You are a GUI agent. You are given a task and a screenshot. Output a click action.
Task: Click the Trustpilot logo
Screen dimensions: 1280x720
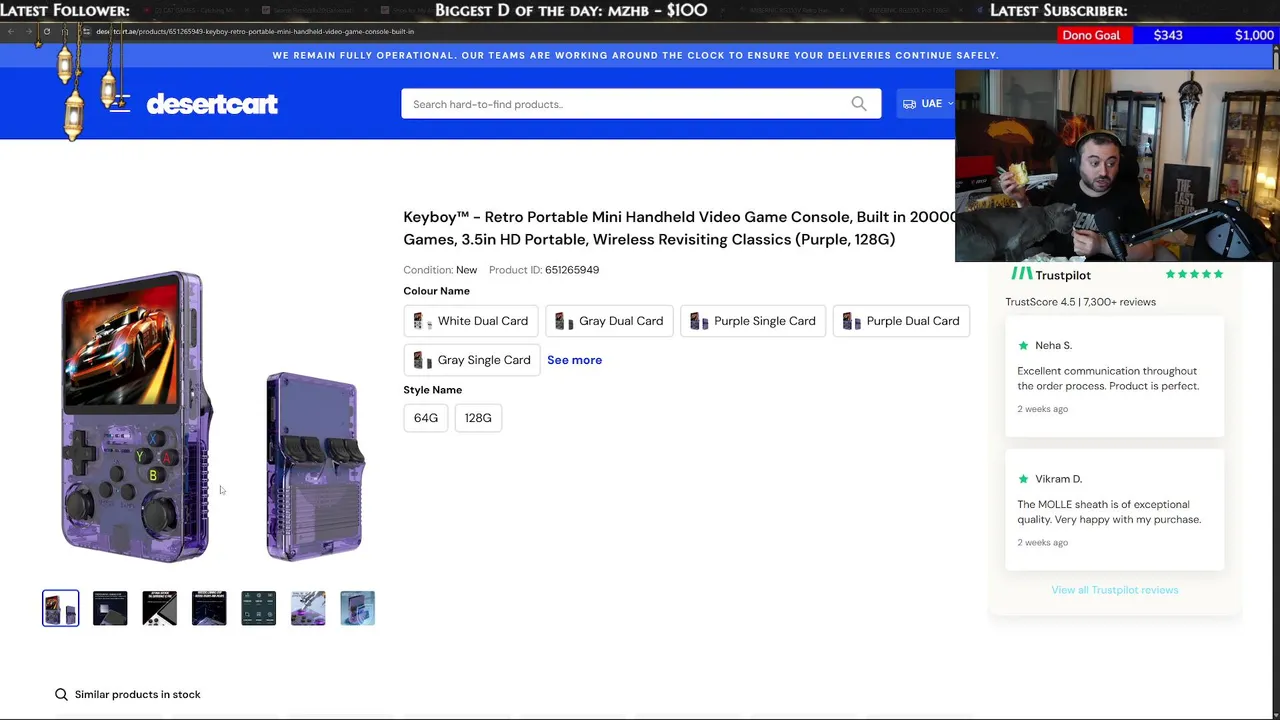[1050, 274]
